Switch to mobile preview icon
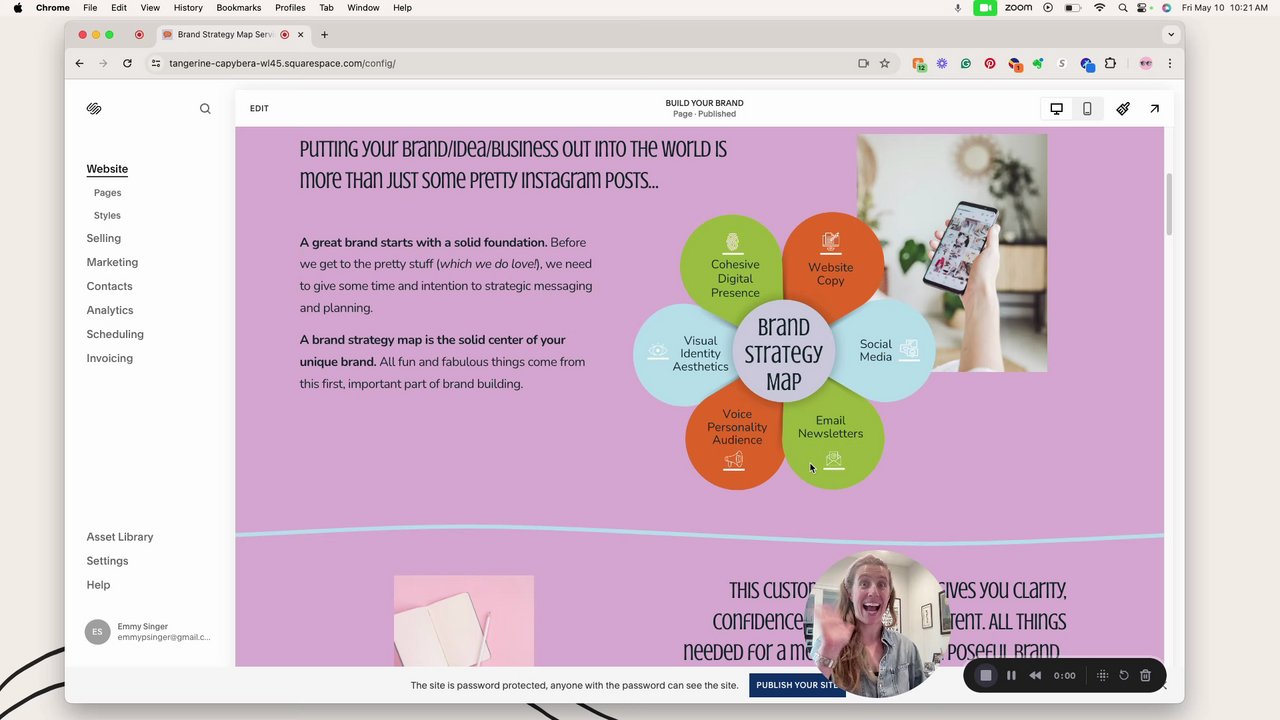The width and height of the screenshot is (1280, 720). click(x=1087, y=108)
